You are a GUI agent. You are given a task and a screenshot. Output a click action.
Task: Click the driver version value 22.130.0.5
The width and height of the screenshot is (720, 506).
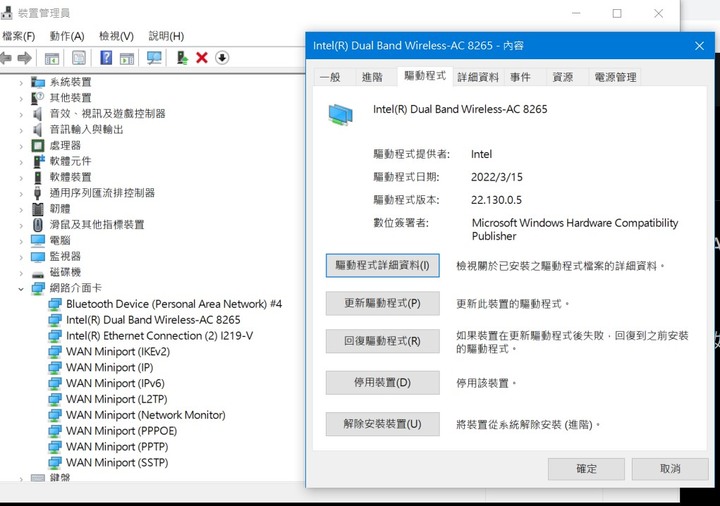pos(496,200)
